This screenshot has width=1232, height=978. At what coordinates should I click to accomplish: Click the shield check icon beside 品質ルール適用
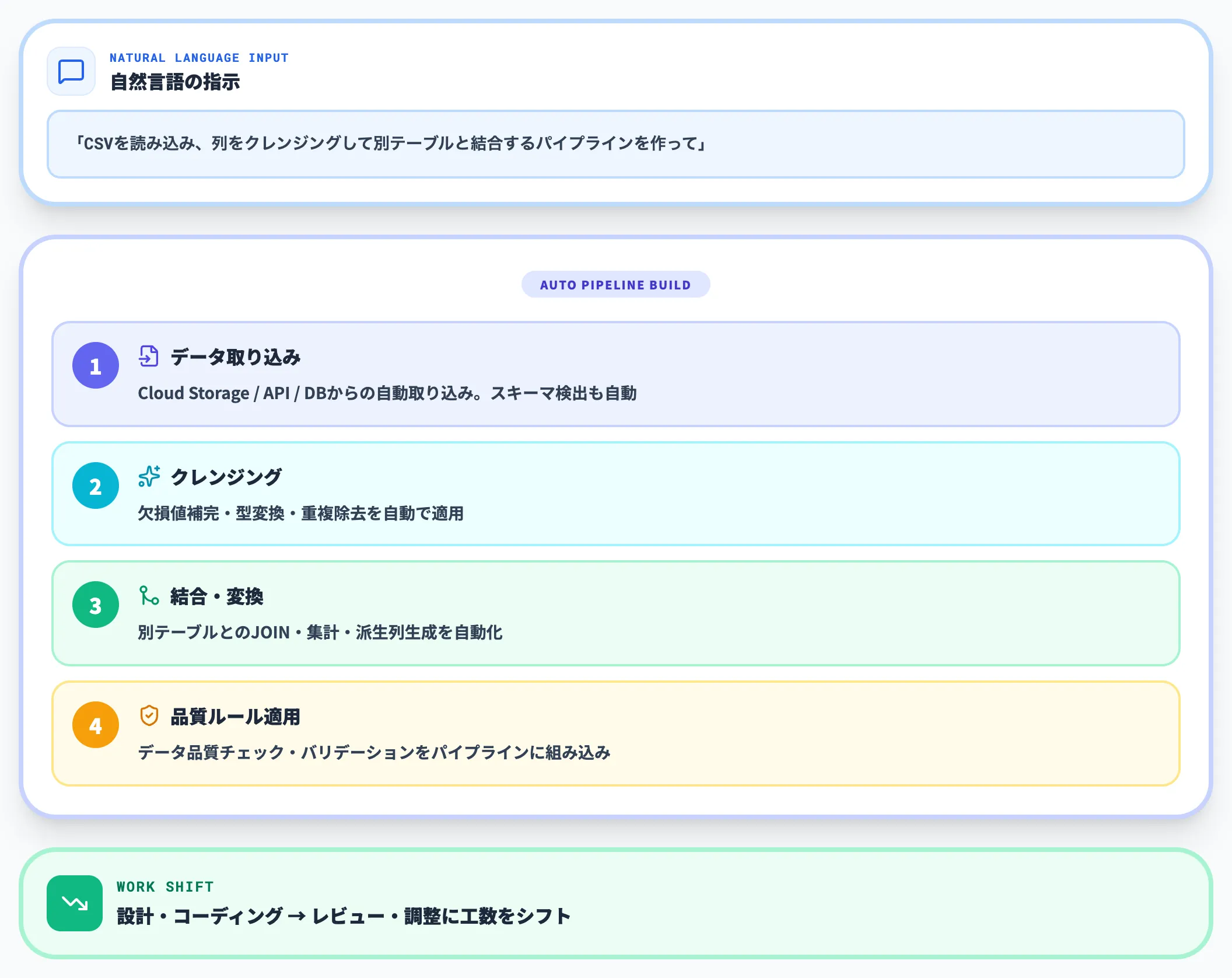point(149,715)
